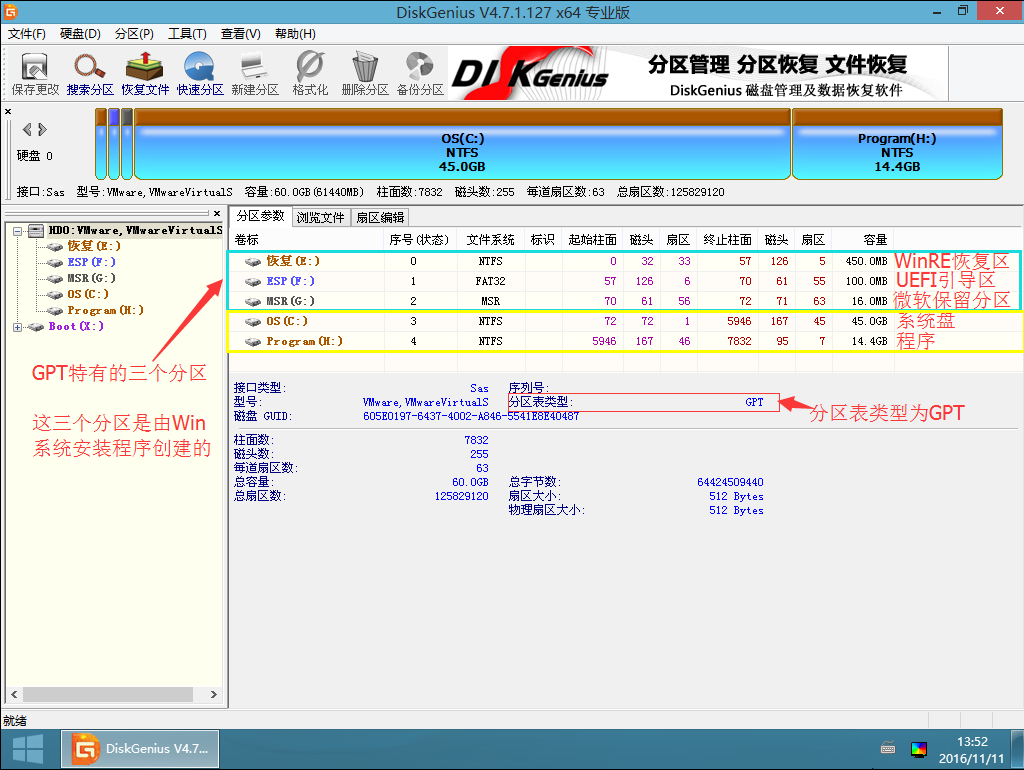Screen dimensions: 1024x770
Task: Click the 起始柱面 column header
Action: point(592,240)
